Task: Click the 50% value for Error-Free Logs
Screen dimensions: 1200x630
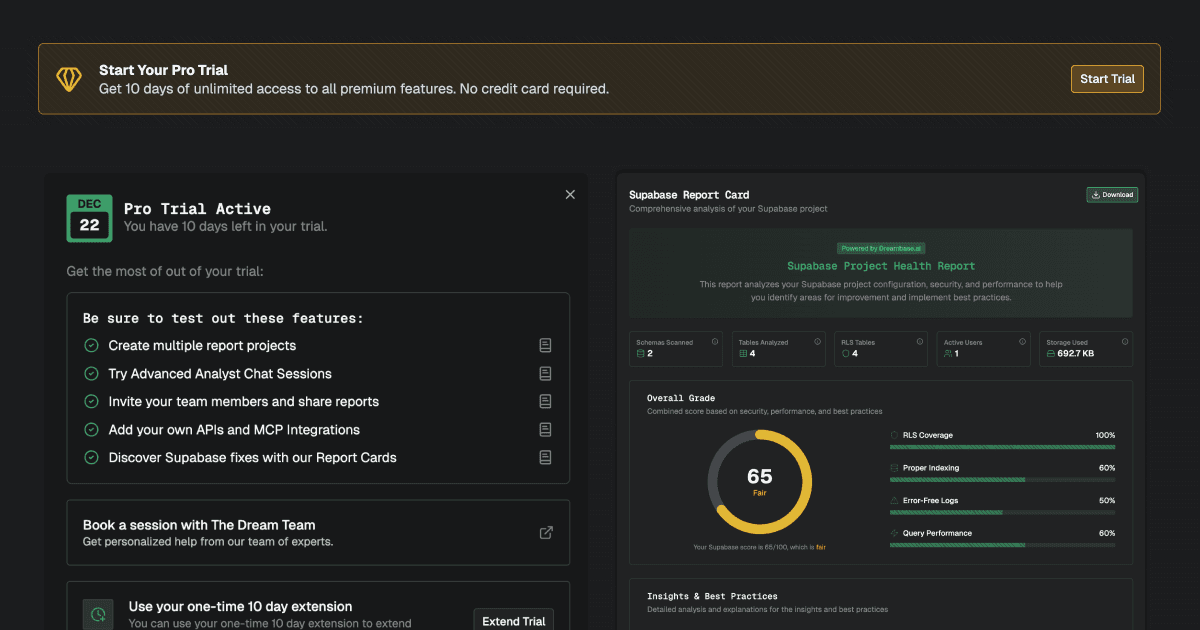Action: click(1107, 500)
